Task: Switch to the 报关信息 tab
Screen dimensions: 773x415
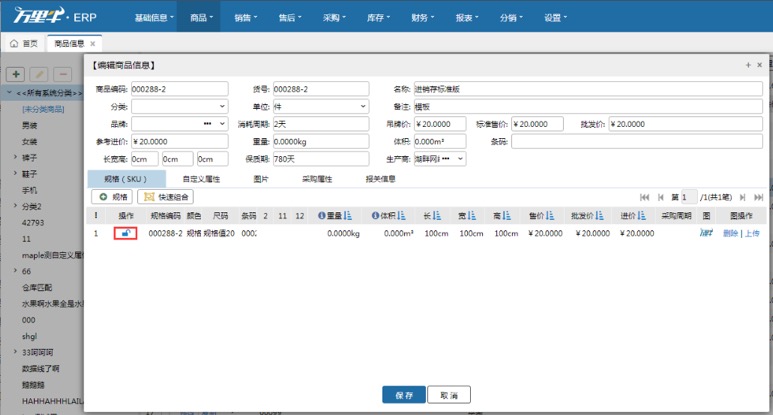Action: coord(380,179)
